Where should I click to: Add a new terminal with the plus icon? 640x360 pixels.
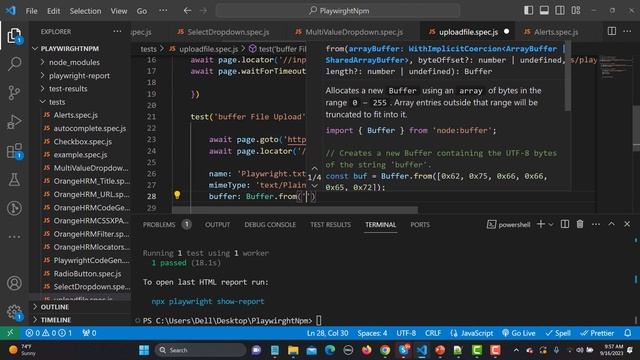(541, 224)
